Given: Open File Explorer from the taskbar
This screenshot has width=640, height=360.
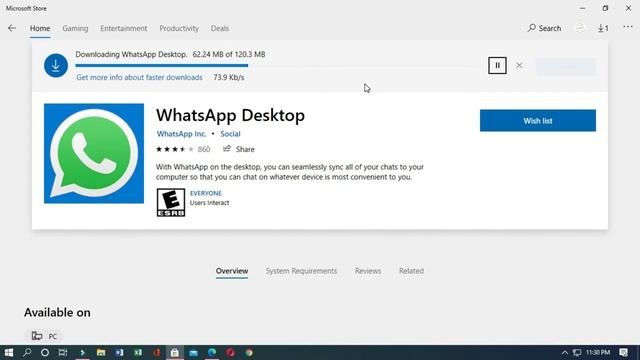Looking at the screenshot, I should pos(101,353).
